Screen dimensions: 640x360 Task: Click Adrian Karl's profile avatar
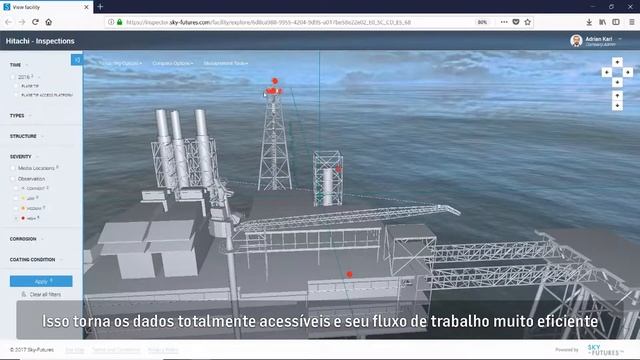[576, 41]
